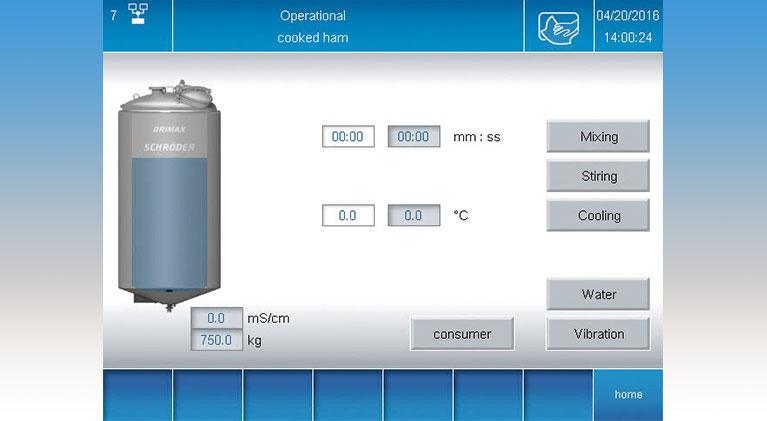Click the gray mm:ss elapsed time field
Screen dimensions: 767x421
pyautogui.click(x=413, y=137)
